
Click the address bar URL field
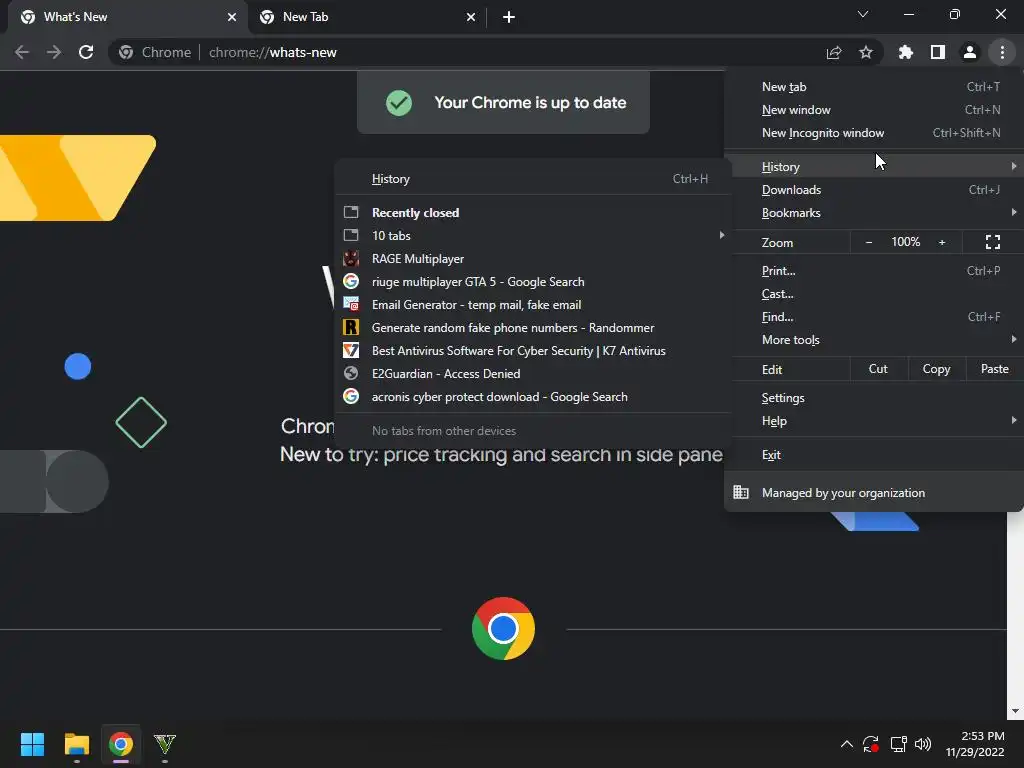click(468, 52)
